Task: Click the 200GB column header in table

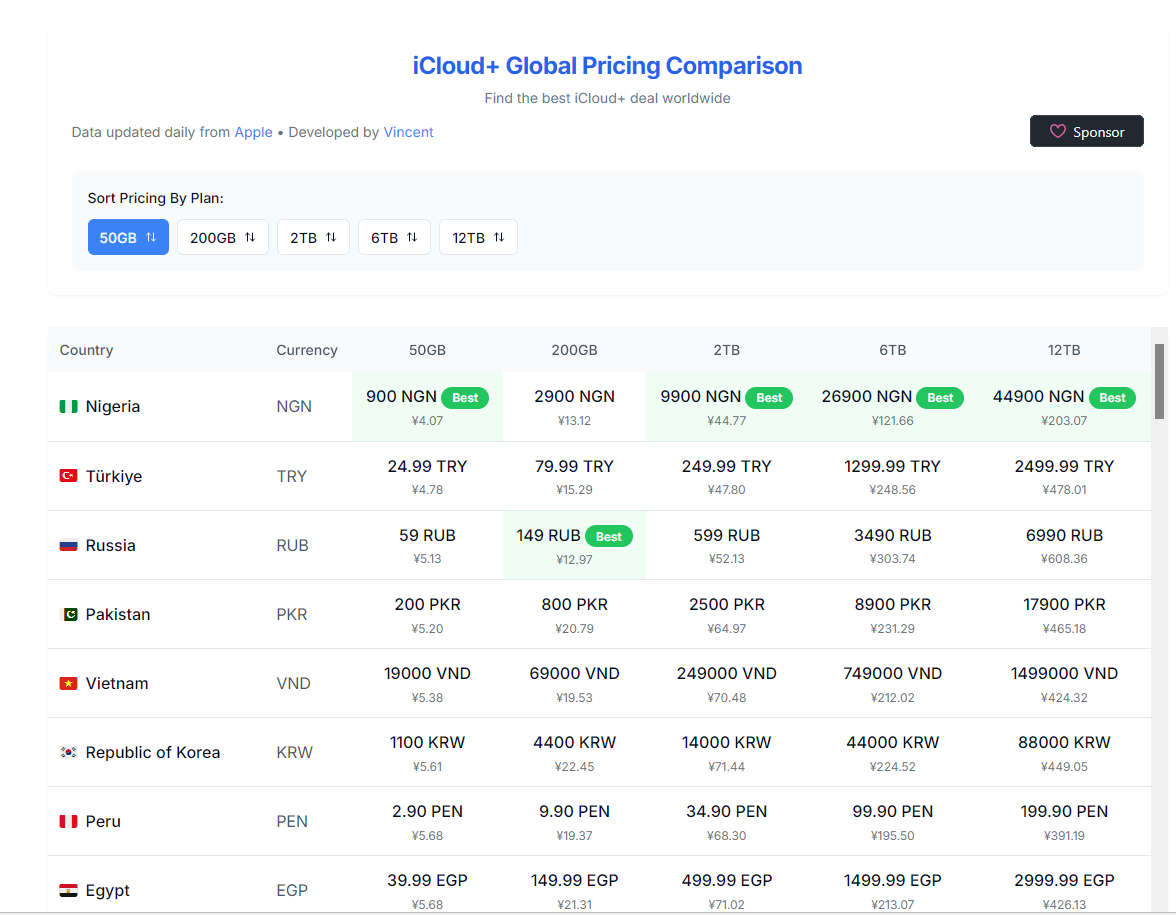Action: pos(574,350)
